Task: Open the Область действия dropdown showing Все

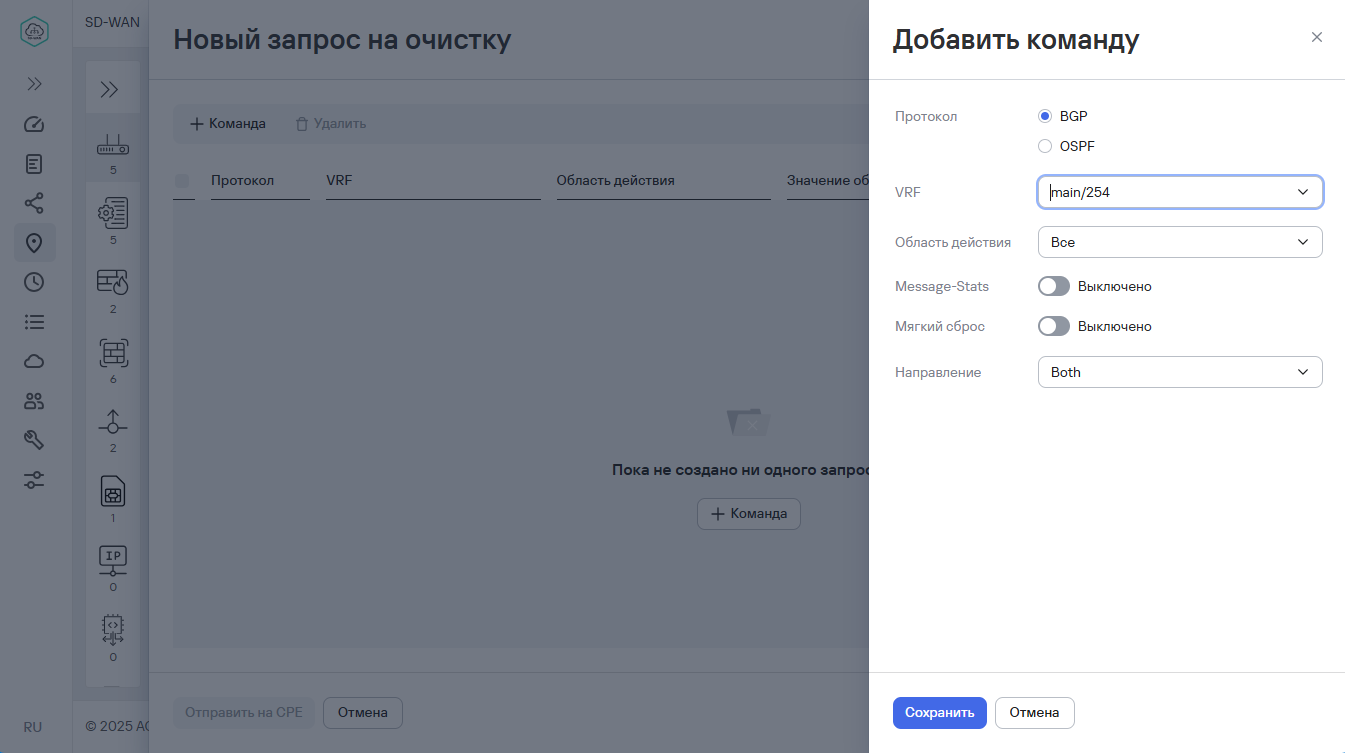Action: 1180,242
